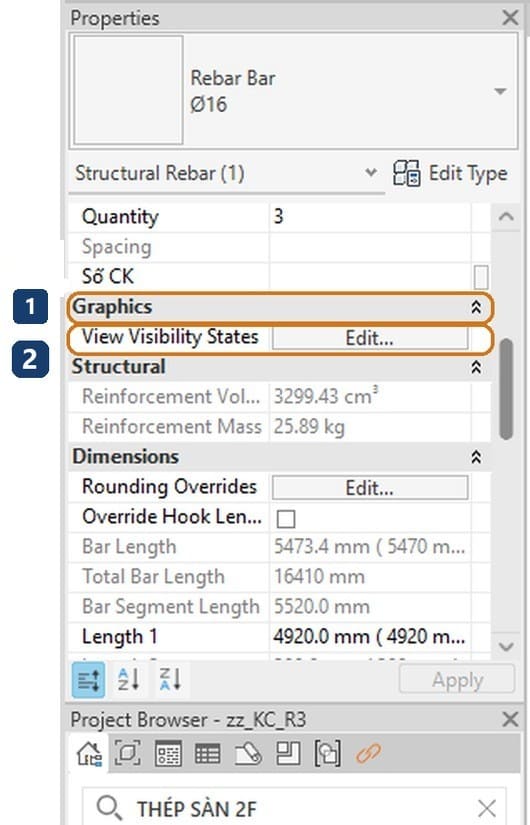
Task: Select the legends filter icon in Project Browser
Action: 168,753
